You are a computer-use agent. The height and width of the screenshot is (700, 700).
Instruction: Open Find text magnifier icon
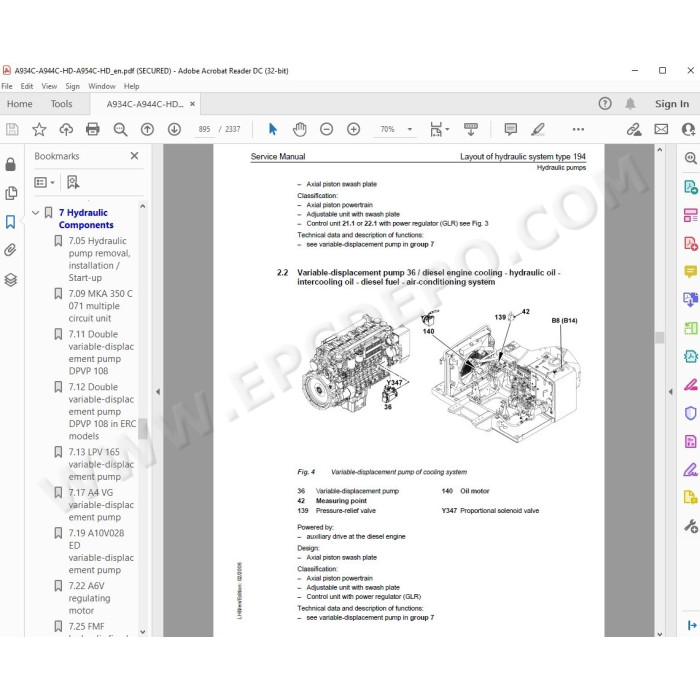[x=120, y=129]
